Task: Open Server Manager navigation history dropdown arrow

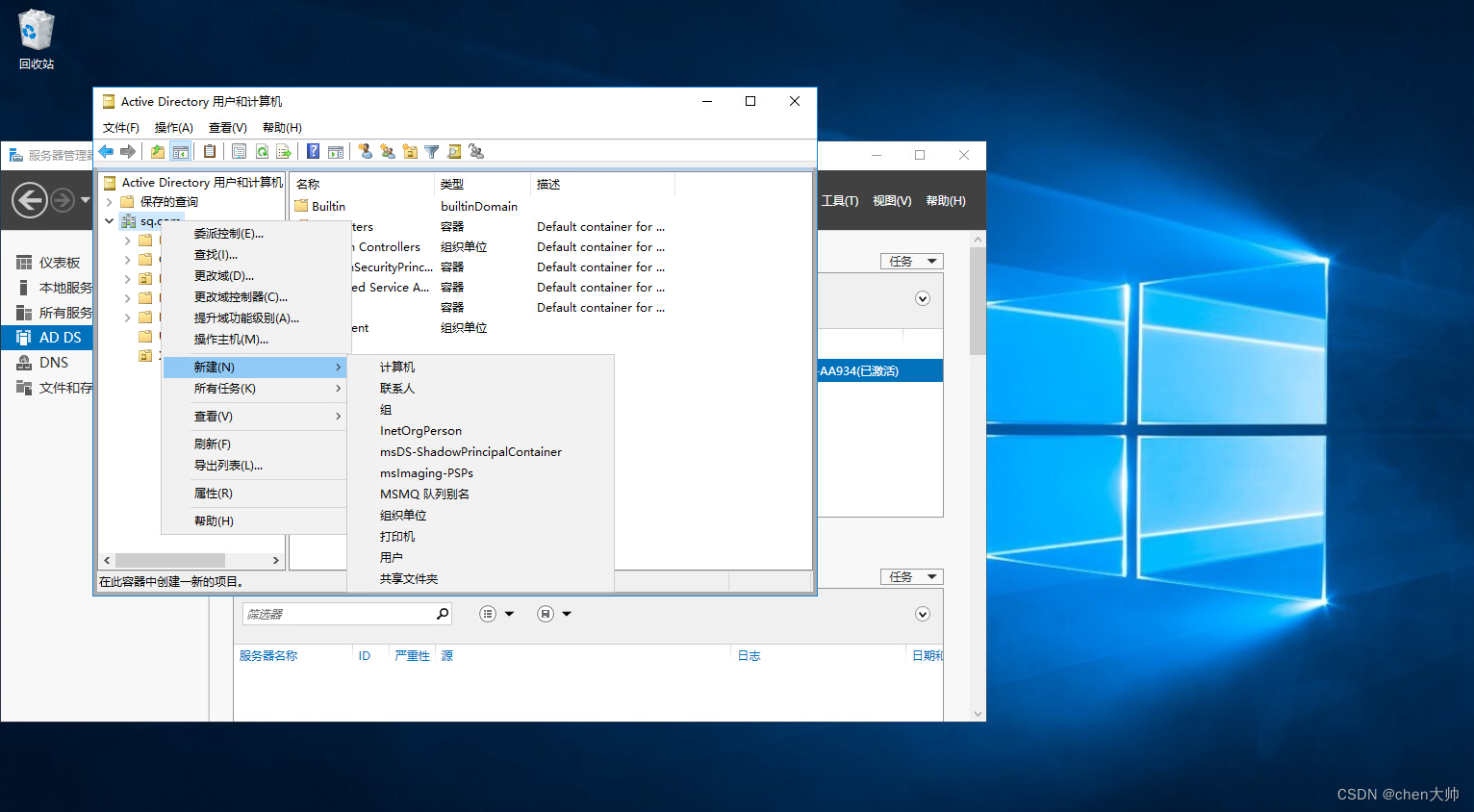Action: click(86, 200)
